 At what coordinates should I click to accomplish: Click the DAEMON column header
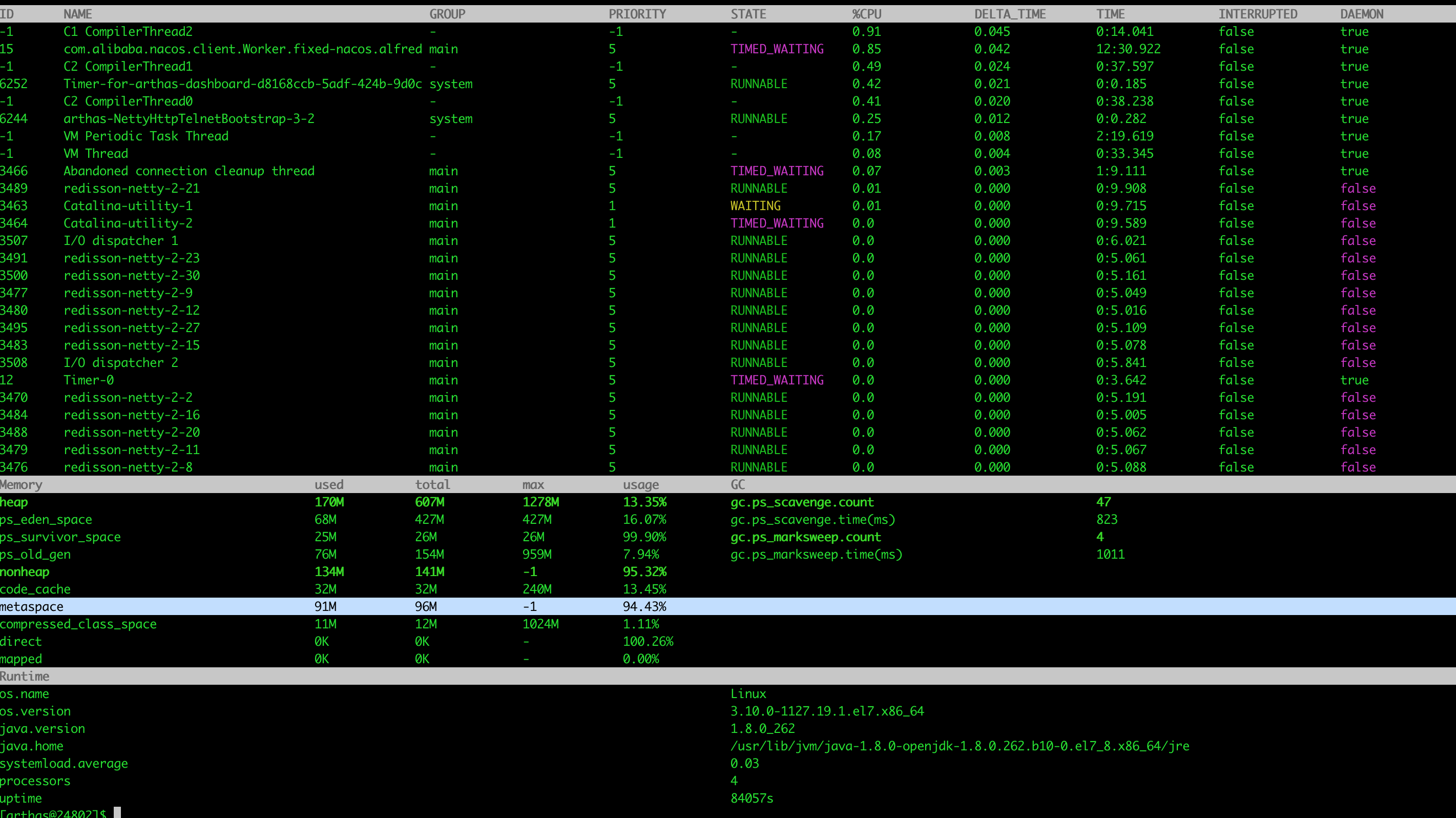(1362, 14)
